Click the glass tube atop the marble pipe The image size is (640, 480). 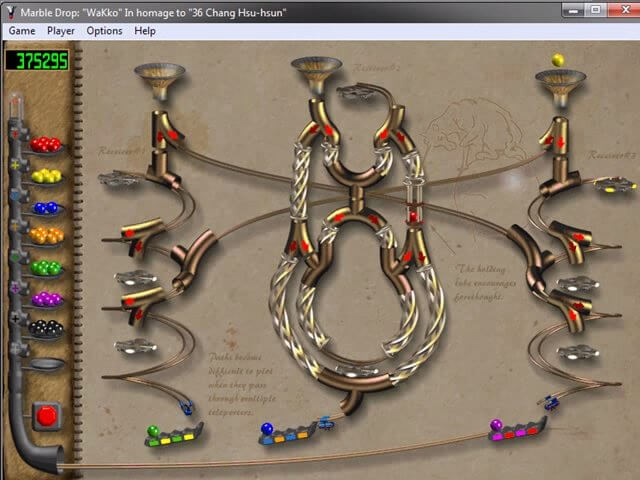(x=16, y=105)
